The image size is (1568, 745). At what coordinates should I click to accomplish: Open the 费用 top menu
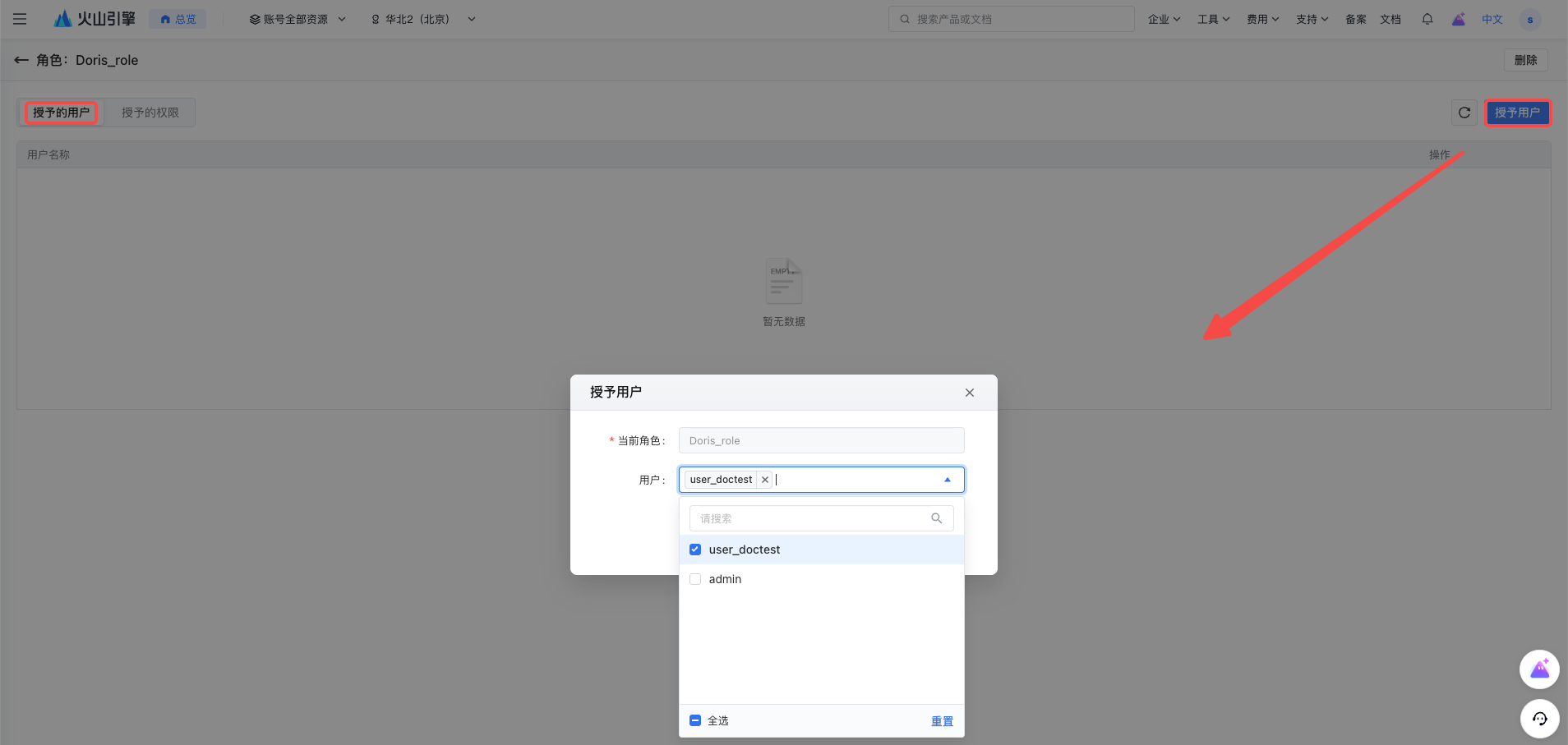[x=1262, y=19]
